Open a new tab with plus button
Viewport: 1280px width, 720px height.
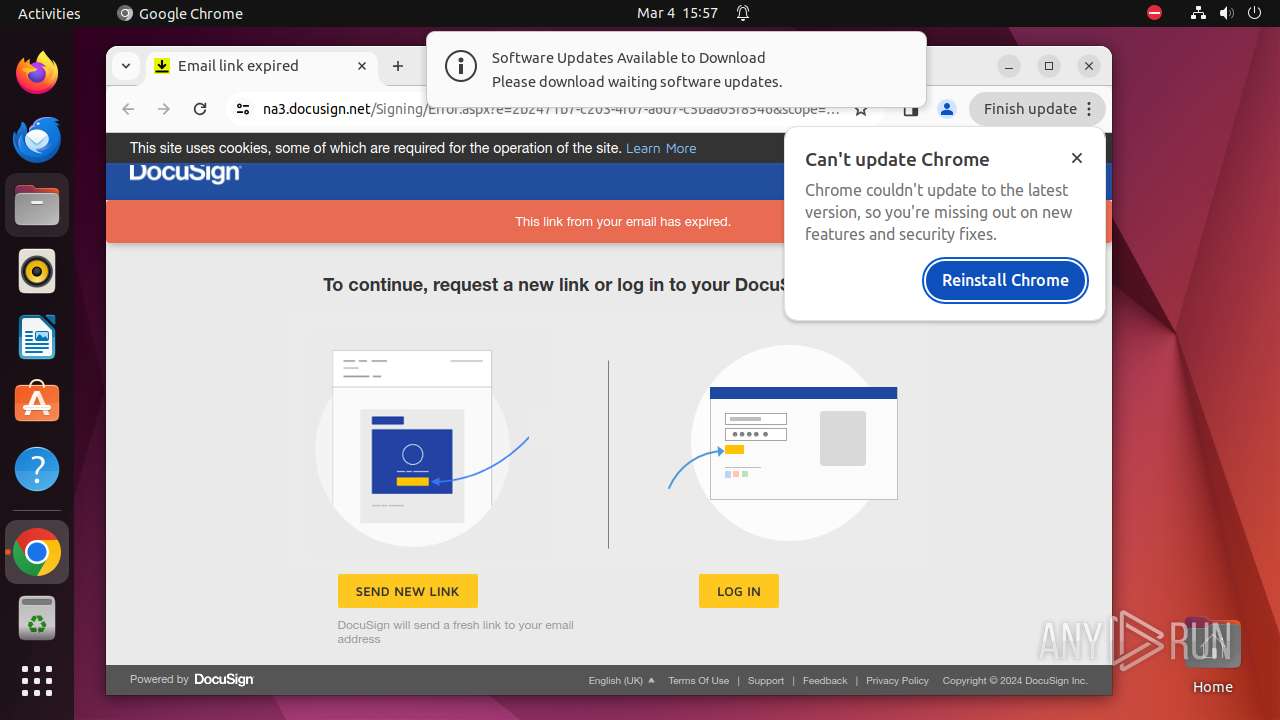(x=398, y=66)
